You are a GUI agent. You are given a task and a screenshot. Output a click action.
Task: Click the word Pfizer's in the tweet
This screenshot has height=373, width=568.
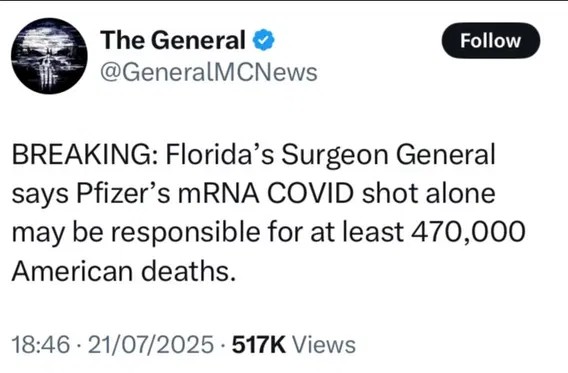click(x=123, y=194)
